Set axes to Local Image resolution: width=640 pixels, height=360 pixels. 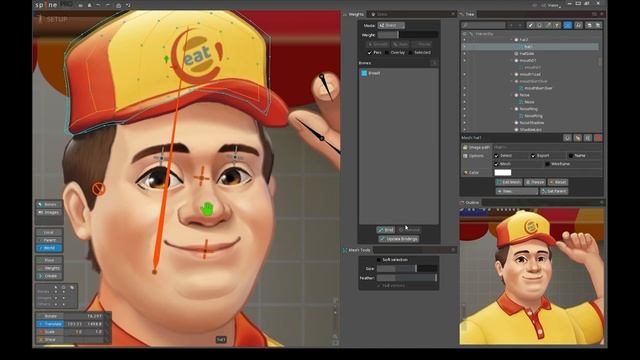pyautogui.click(x=49, y=232)
